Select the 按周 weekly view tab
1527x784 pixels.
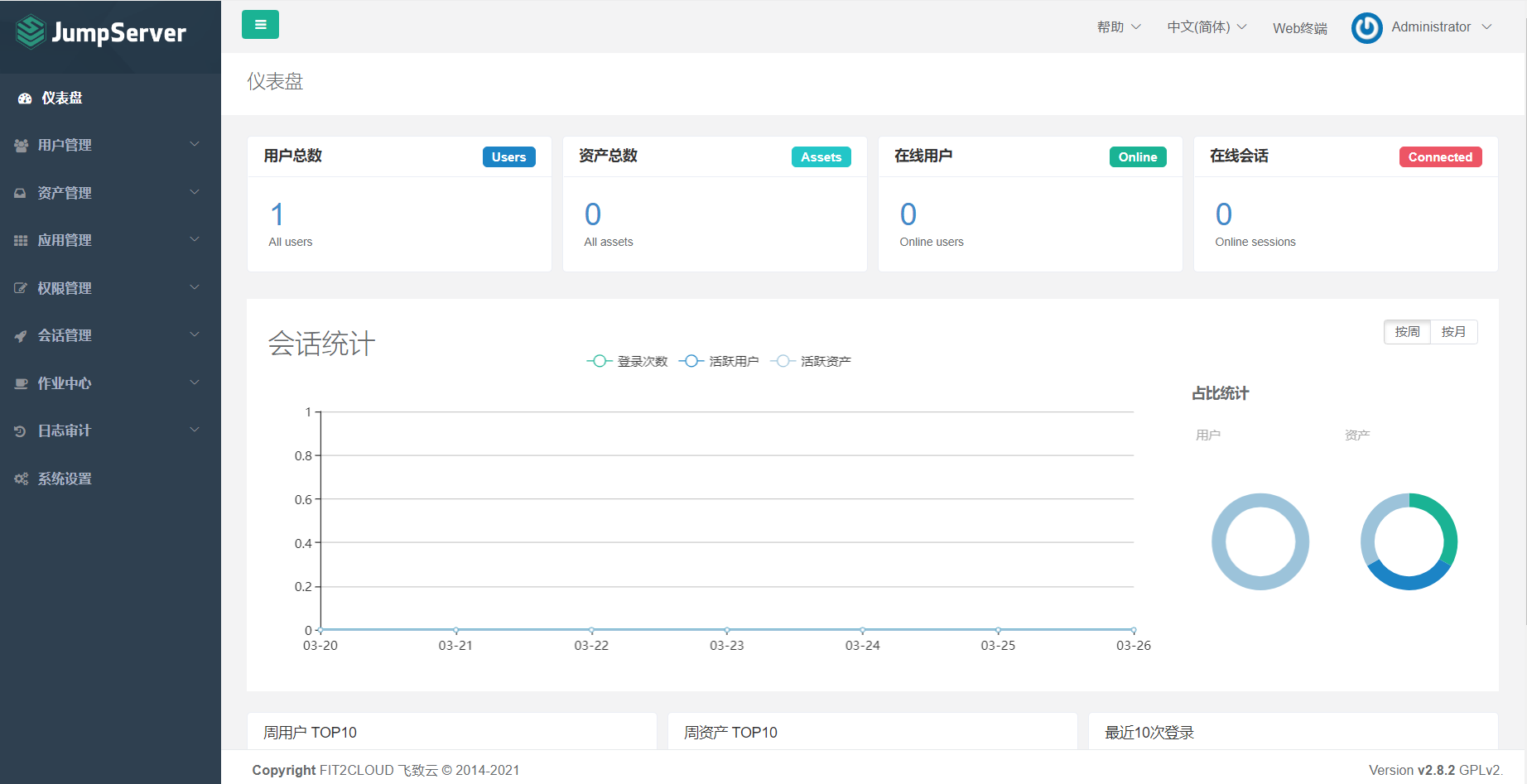1407,332
